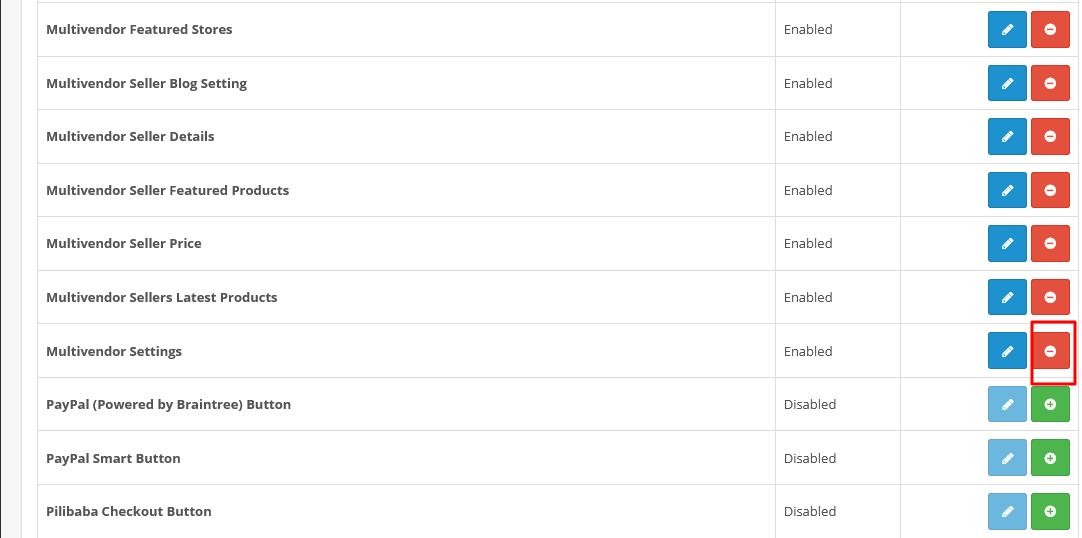
Task: Click the Pilibaba Checkout Button row name
Action: [129, 511]
